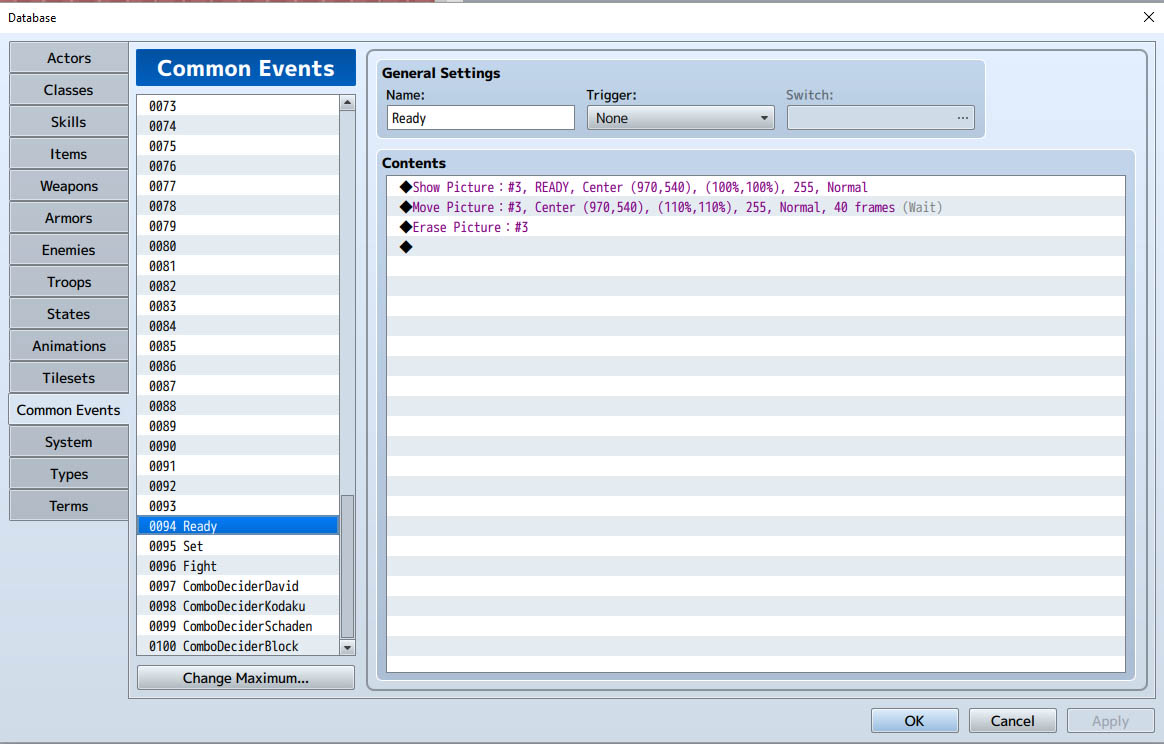The height and width of the screenshot is (744, 1164).
Task: Go to the System tab
Action: pos(68,442)
